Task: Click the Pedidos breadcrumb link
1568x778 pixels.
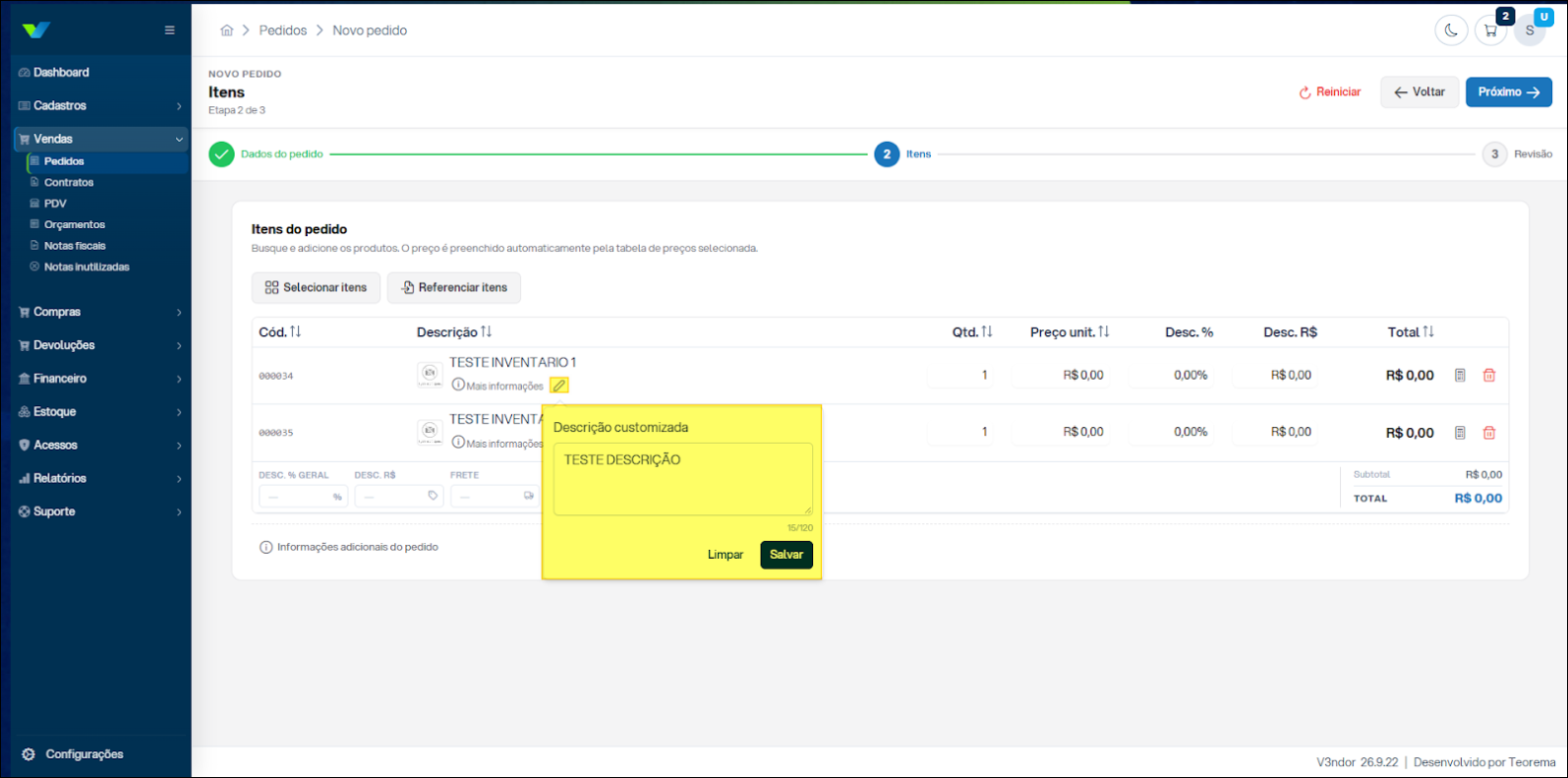Action: [x=283, y=30]
